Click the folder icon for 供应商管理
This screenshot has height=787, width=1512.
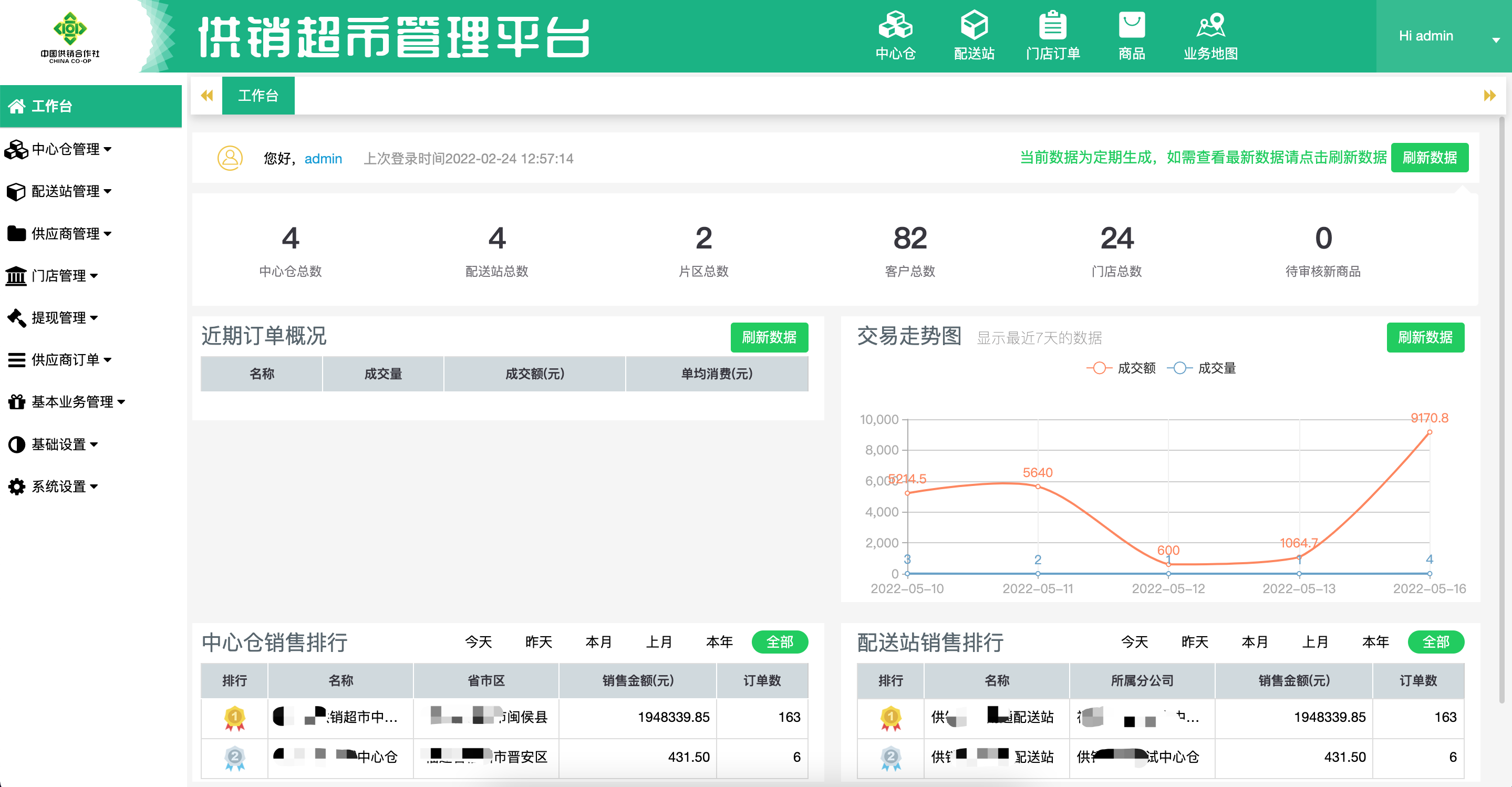(x=16, y=234)
